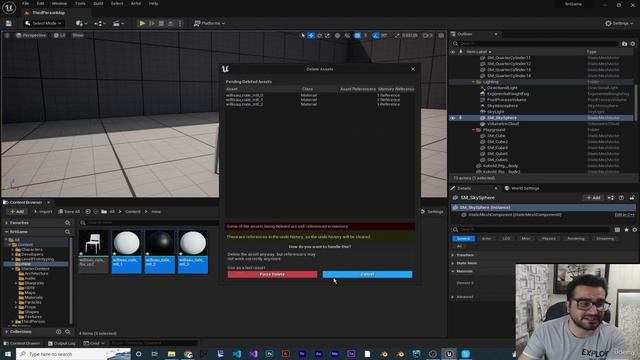The width and height of the screenshot is (640, 360).
Task: Click Add button in Content Browser
Action: [x=17, y=211]
